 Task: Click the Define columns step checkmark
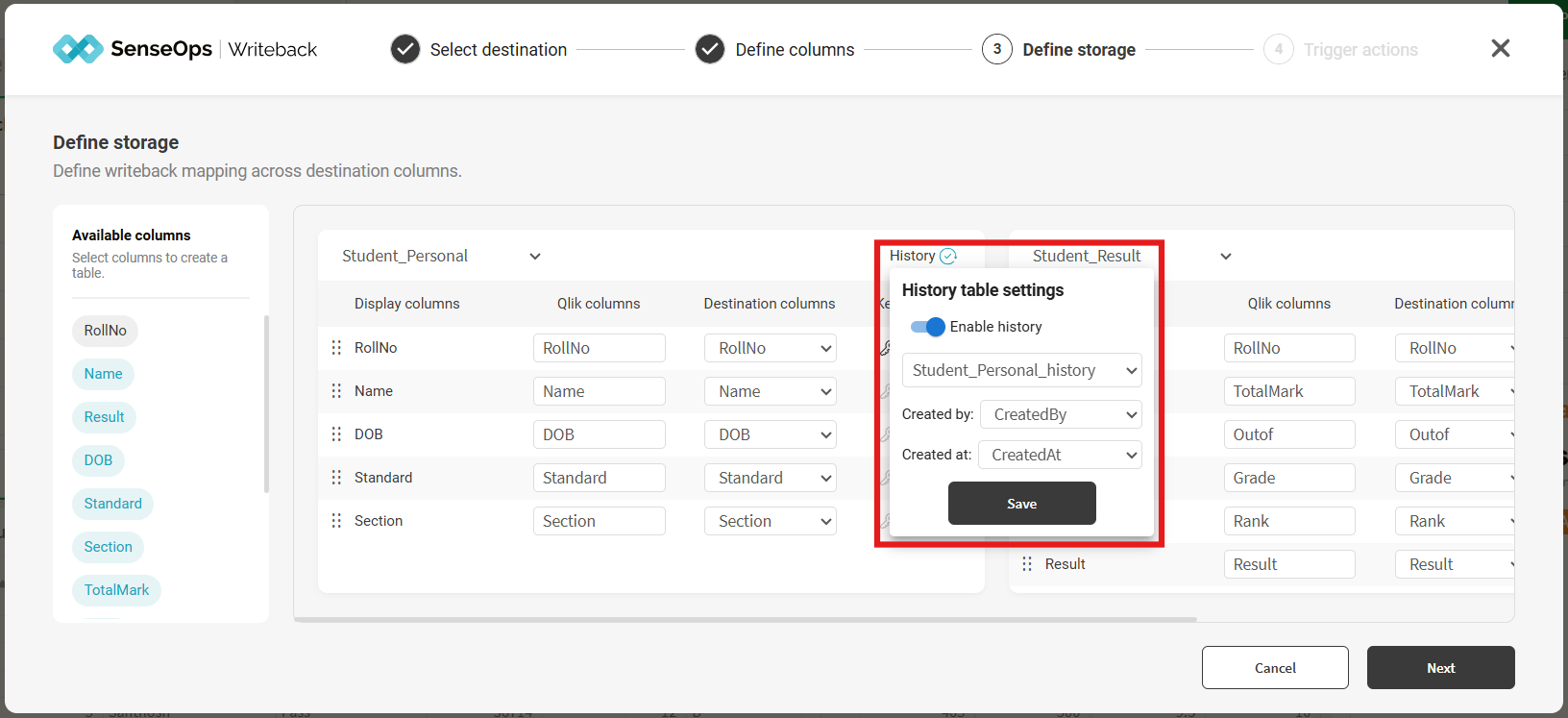710,49
